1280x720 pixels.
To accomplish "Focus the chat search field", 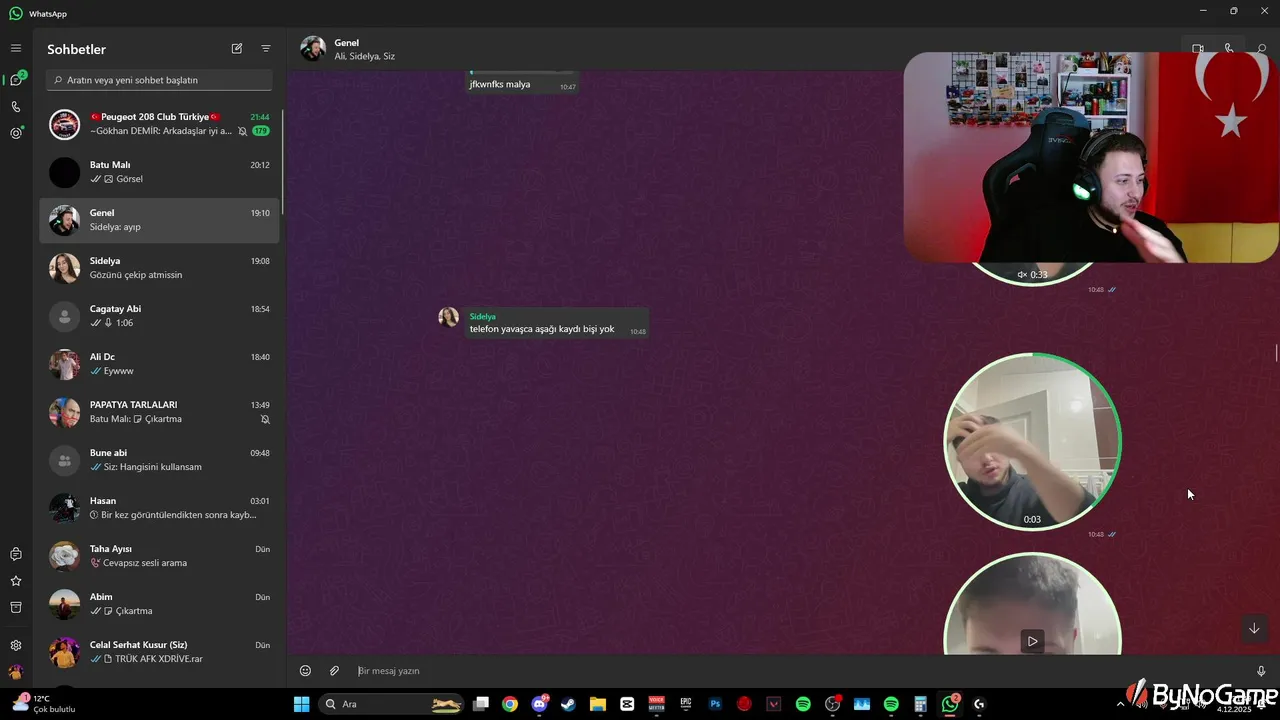I will (x=160, y=80).
